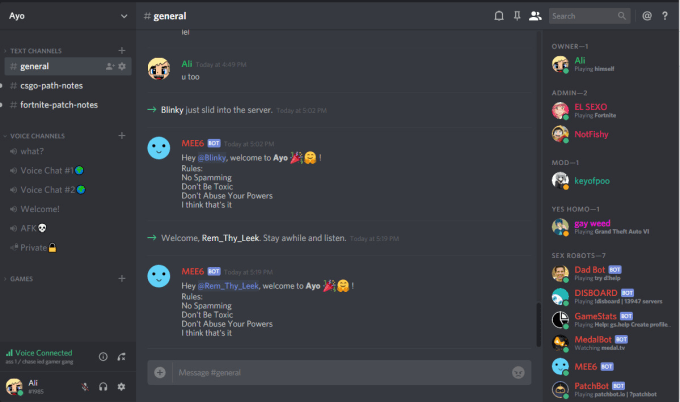The height and width of the screenshot is (402, 680).
Task: Show pinned messages with pin icon
Action: (x=517, y=16)
